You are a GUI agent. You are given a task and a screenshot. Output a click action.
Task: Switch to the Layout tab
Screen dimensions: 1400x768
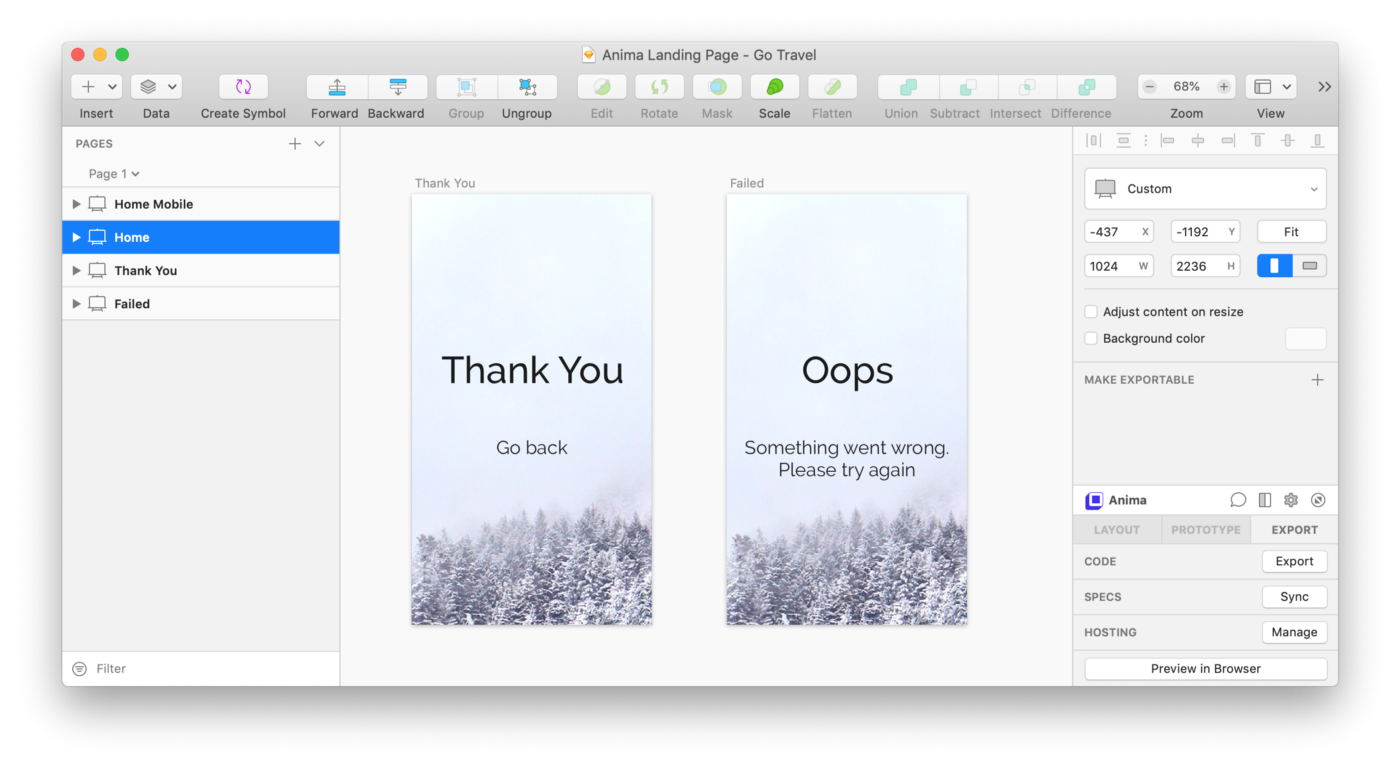1117,530
